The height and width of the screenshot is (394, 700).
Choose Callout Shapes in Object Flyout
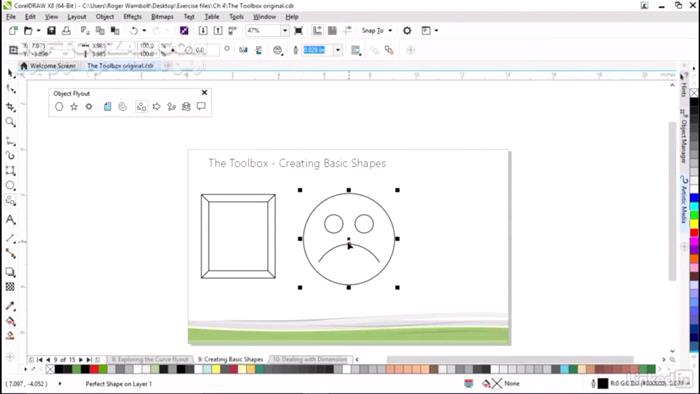[x=201, y=106]
